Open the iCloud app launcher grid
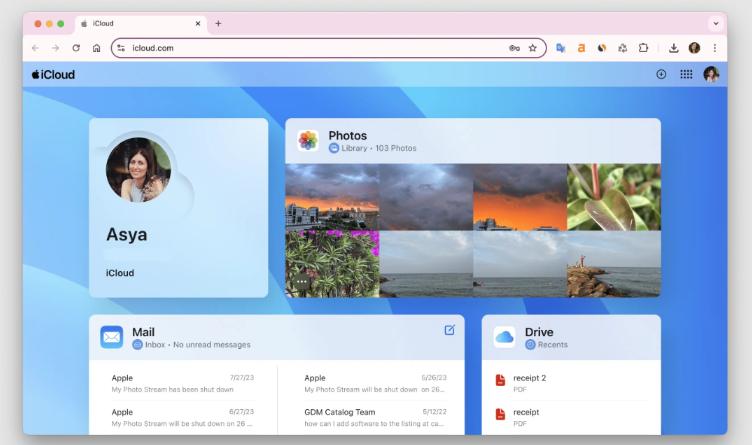 point(686,74)
